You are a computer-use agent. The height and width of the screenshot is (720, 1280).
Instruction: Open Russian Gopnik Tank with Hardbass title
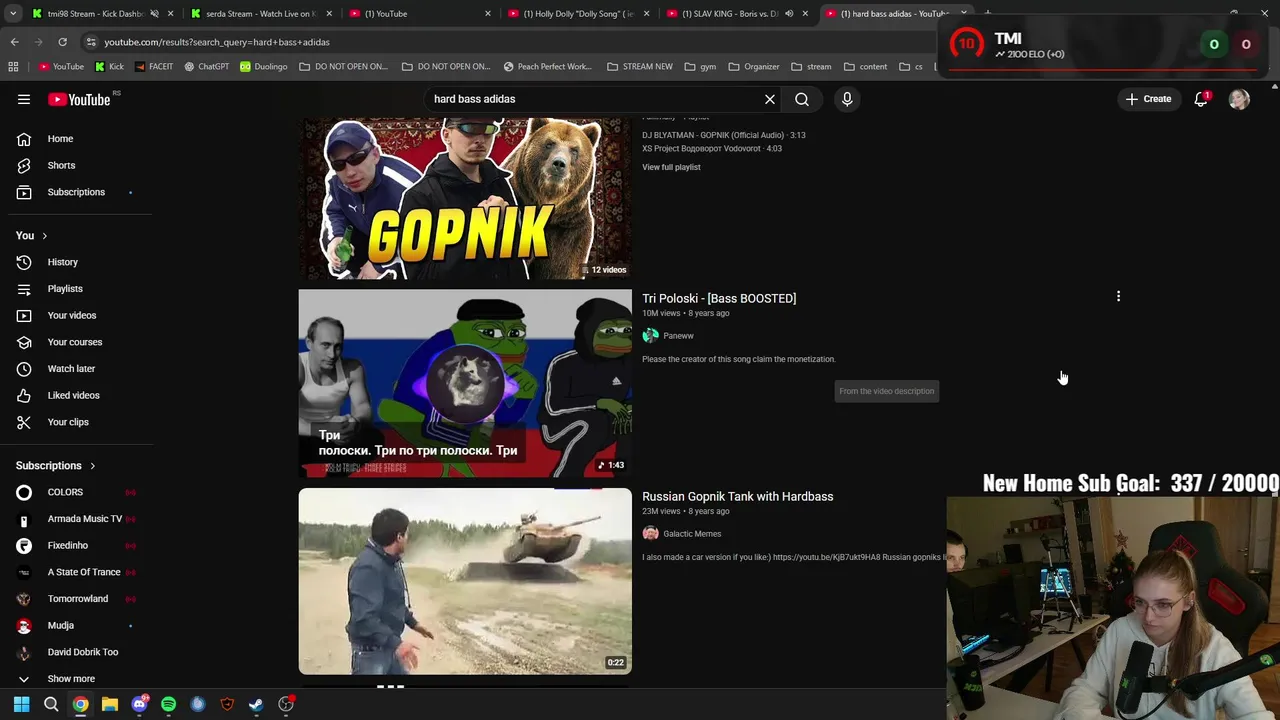[738, 496]
